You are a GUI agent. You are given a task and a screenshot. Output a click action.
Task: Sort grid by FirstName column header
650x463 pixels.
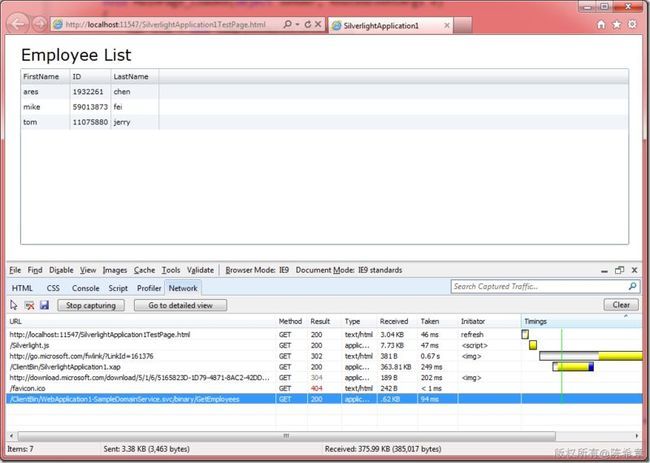(x=45, y=77)
